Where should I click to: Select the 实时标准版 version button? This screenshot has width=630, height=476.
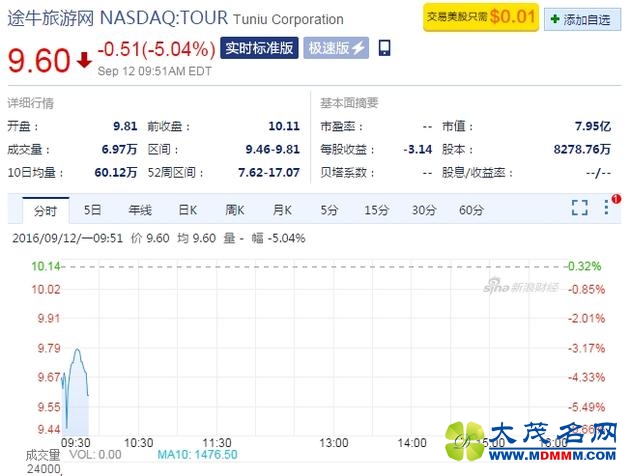coord(259,48)
